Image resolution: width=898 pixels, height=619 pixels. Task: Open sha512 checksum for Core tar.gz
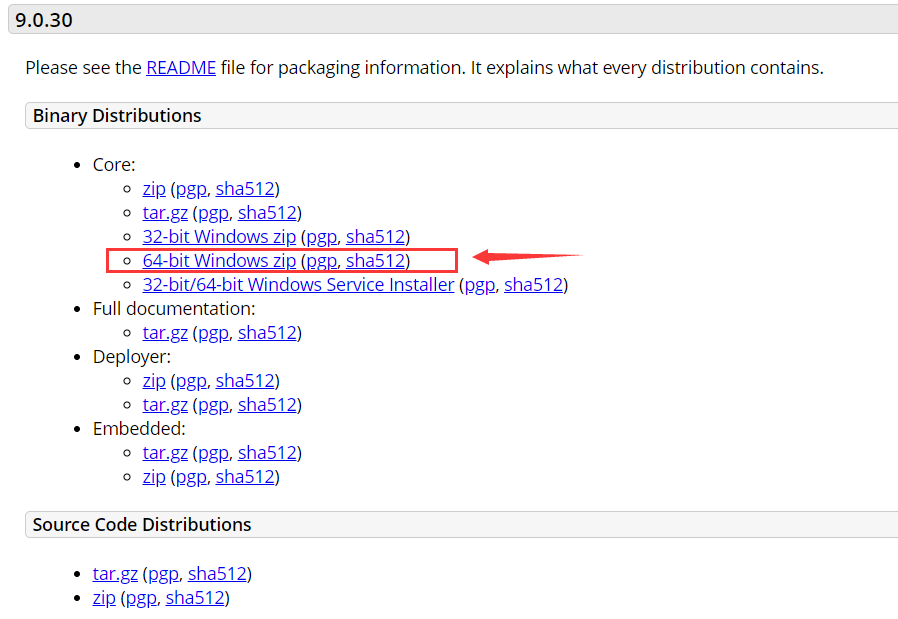pos(267,213)
